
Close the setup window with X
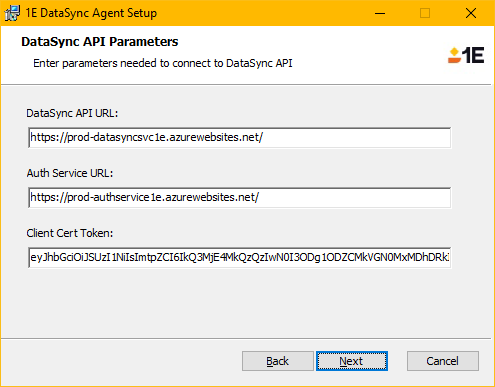click(x=471, y=13)
